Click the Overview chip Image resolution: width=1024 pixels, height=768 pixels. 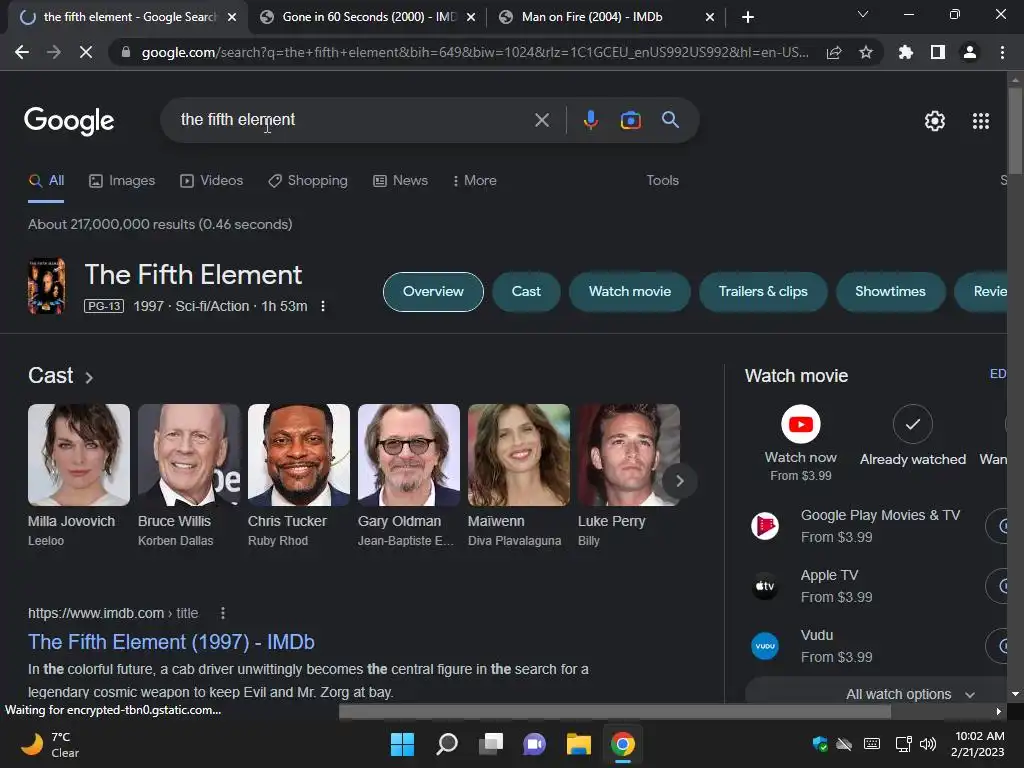(433, 291)
